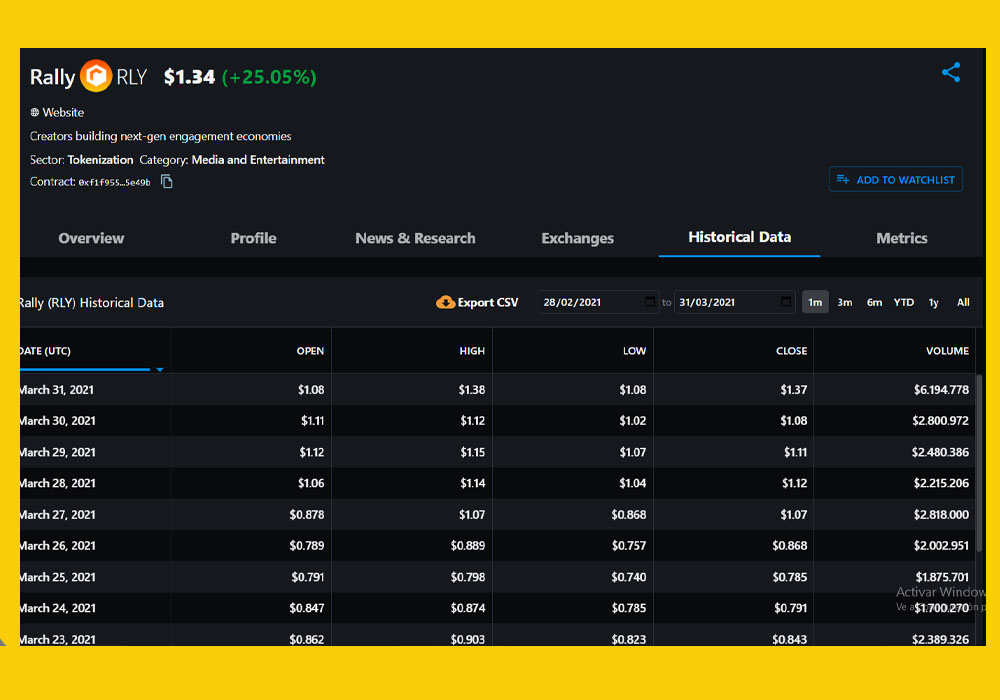This screenshot has width=1000, height=700.
Task: Click the HIGH column header
Action: (x=472, y=351)
